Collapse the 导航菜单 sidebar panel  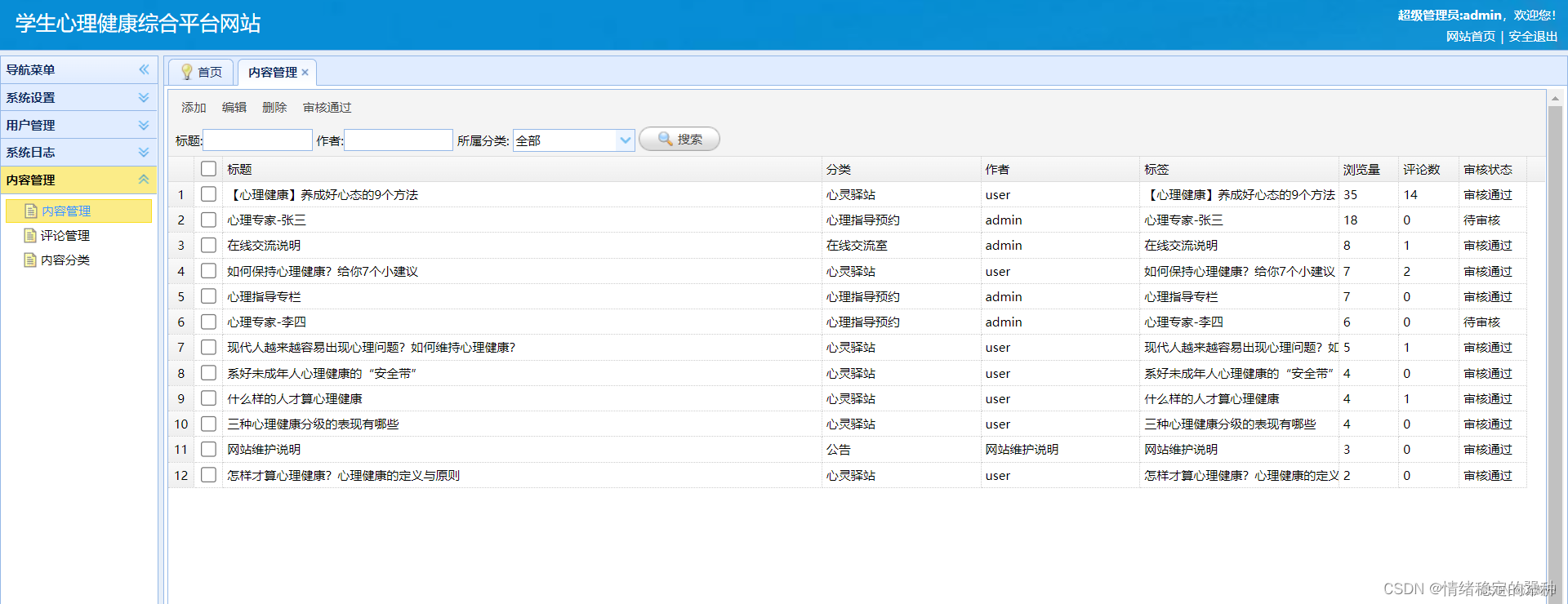144,69
